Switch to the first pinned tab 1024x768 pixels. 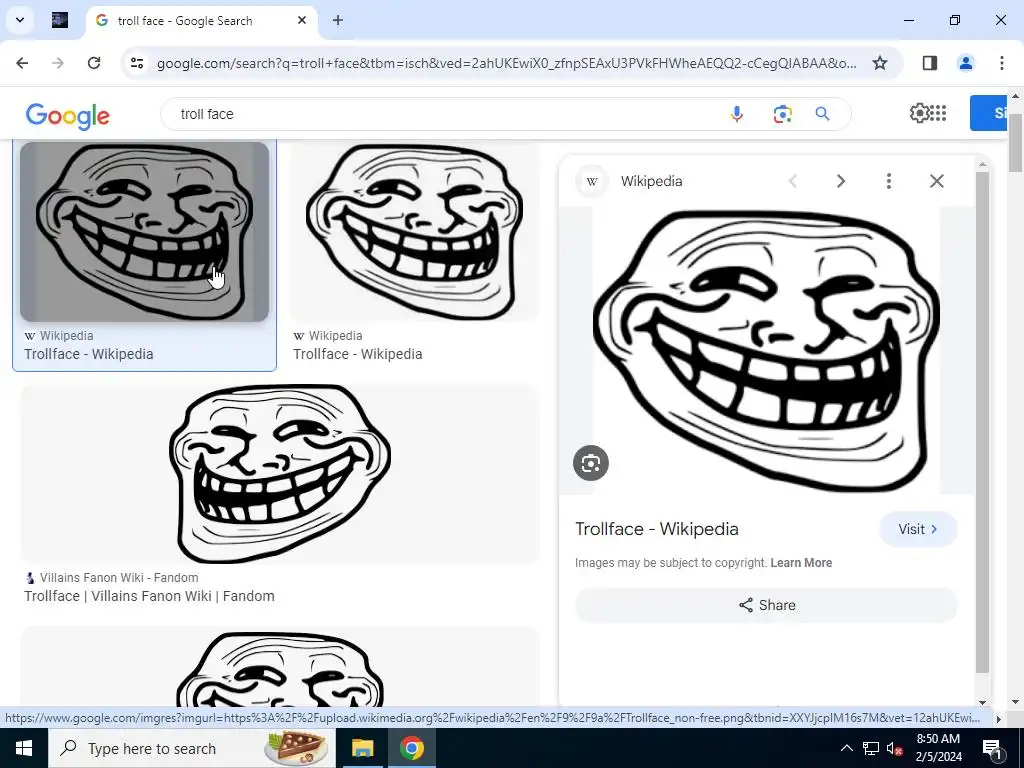(x=59, y=20)
